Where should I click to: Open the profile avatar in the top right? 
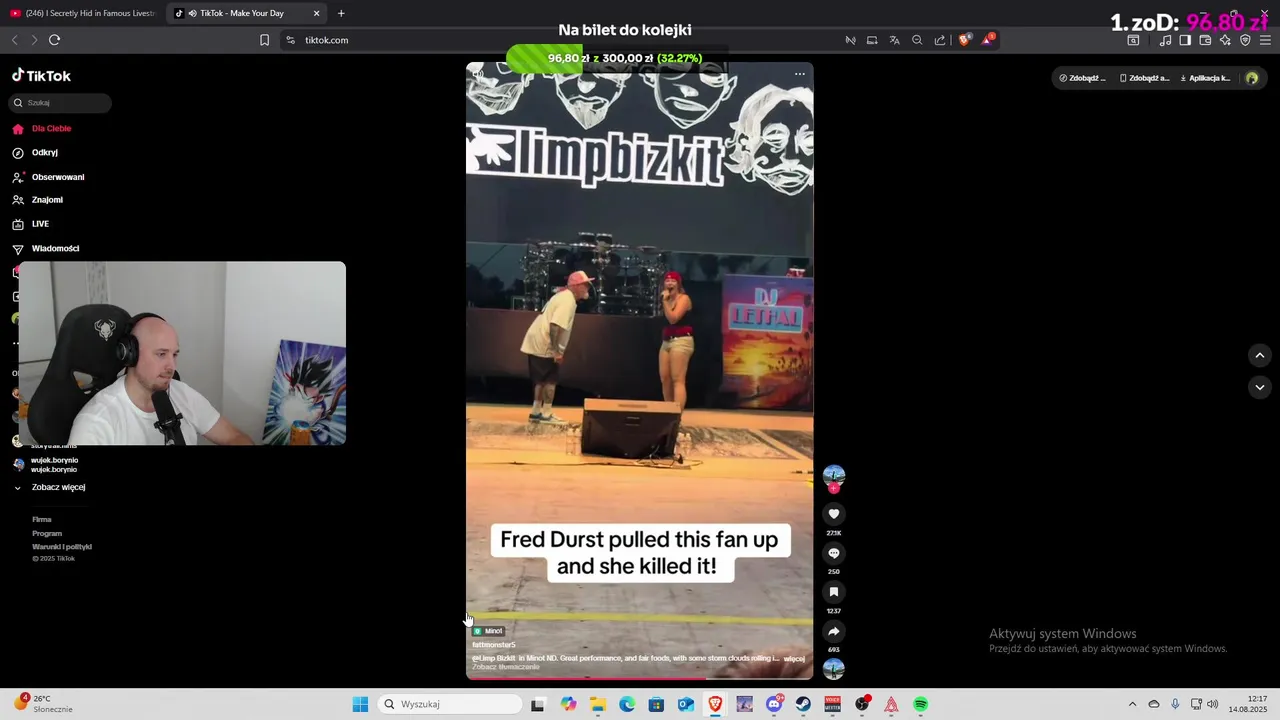pyautogui.click(x=1252, y=78)
